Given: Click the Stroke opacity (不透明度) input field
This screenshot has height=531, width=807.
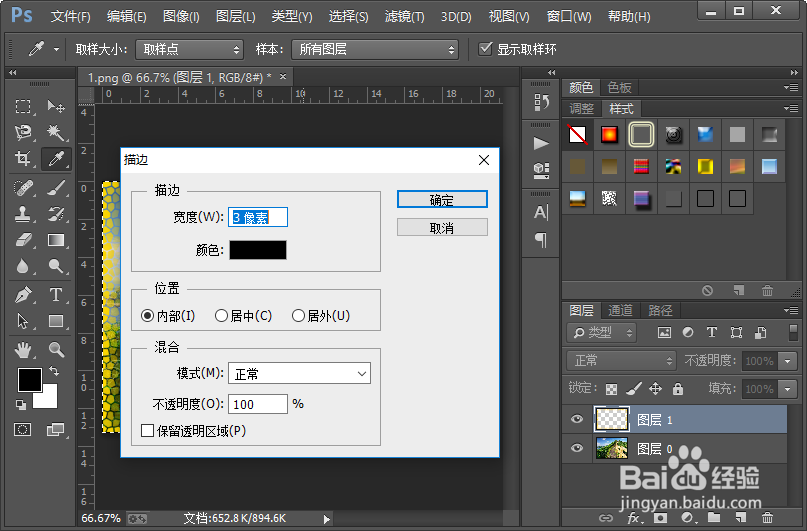Looking at the screenshot, I should pyautogui.click(x=258, y=404).
